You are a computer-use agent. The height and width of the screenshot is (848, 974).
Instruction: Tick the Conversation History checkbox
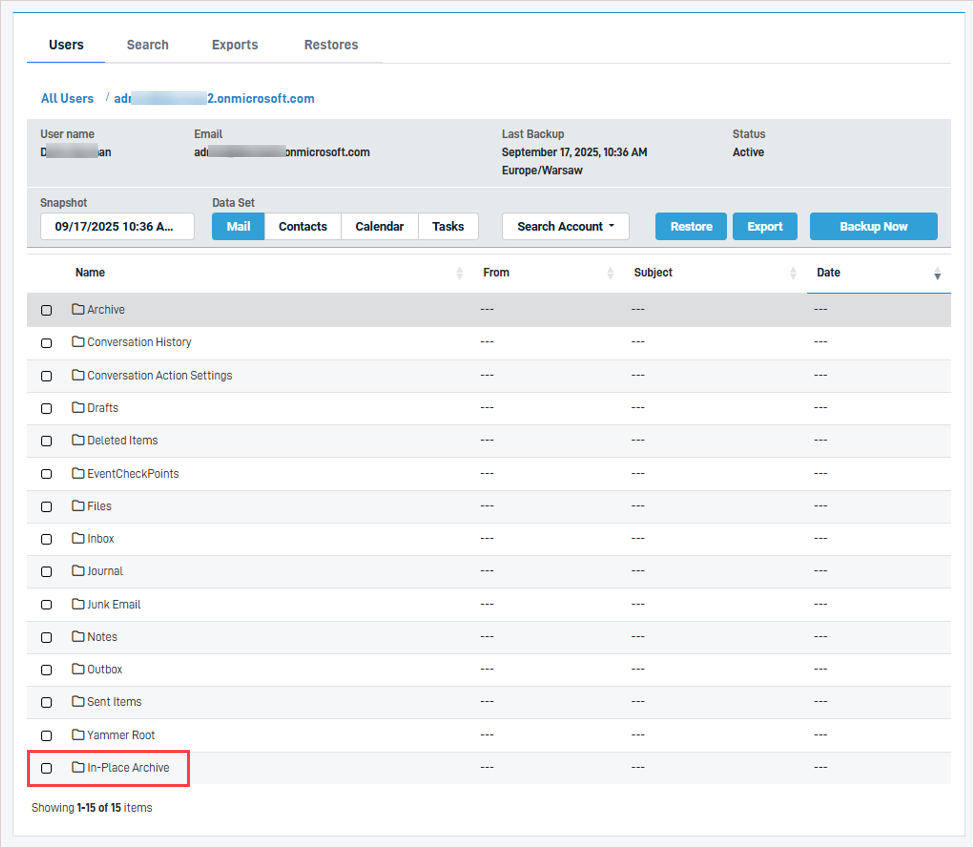tap(46, 343)
